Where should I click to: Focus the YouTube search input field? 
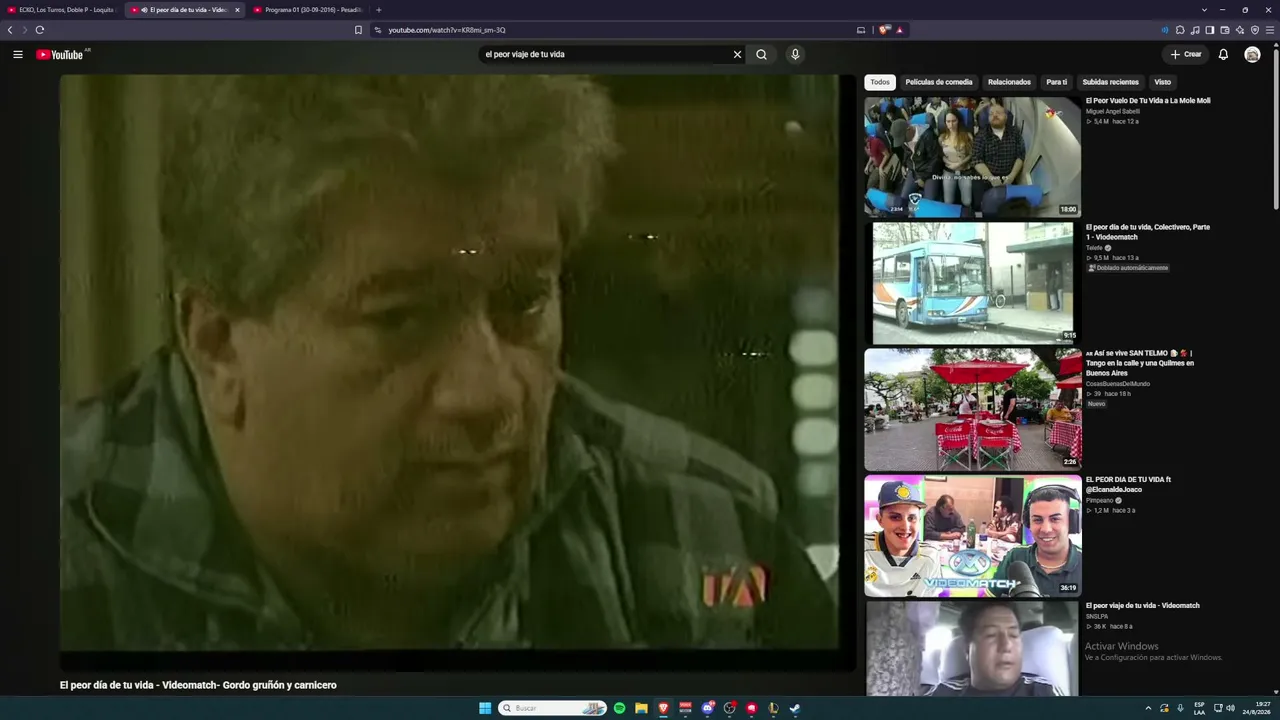[605, 54]
